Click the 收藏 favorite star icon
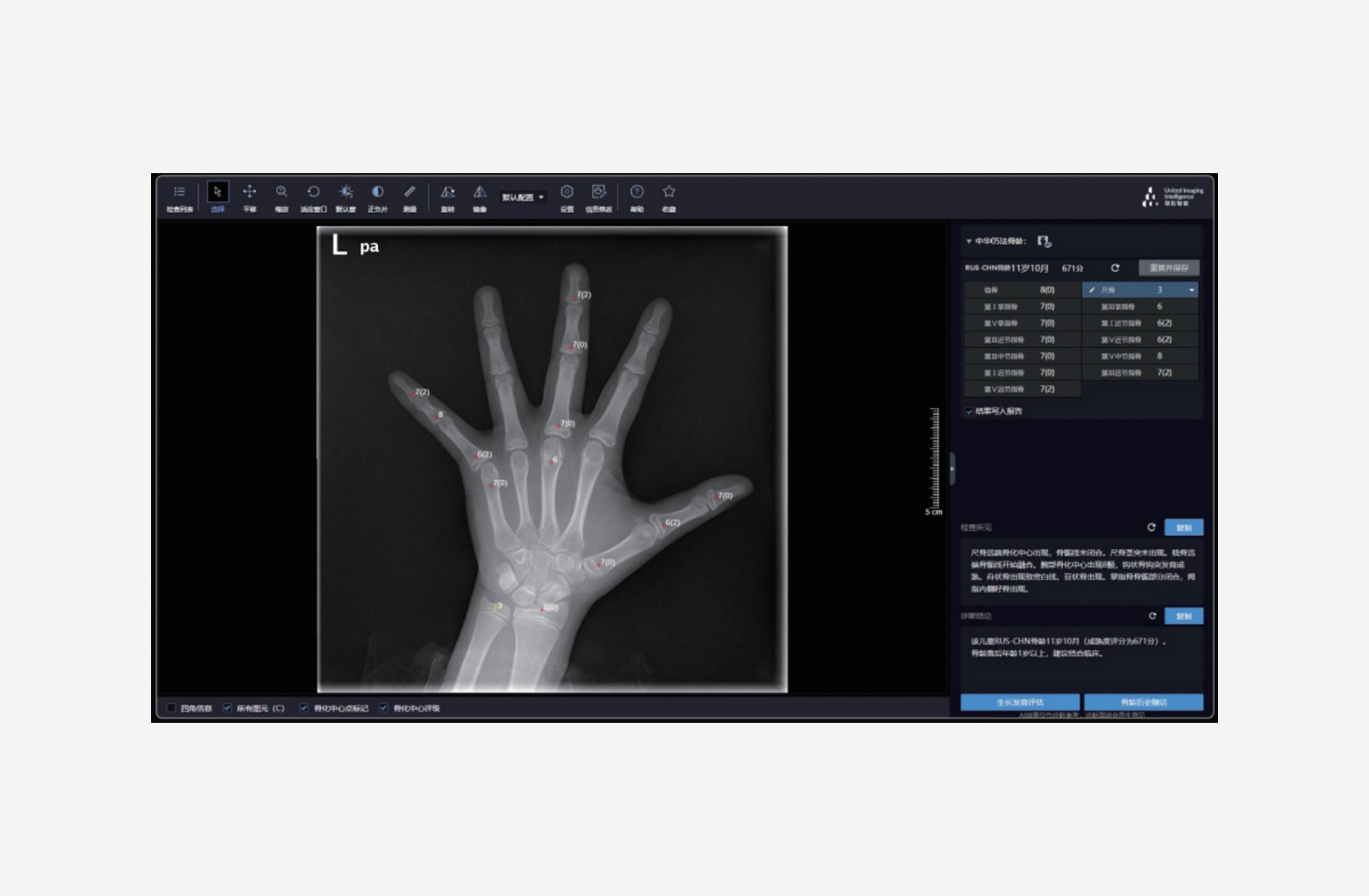This screenshot has width=1369, height=896. (x=669, y=192)
